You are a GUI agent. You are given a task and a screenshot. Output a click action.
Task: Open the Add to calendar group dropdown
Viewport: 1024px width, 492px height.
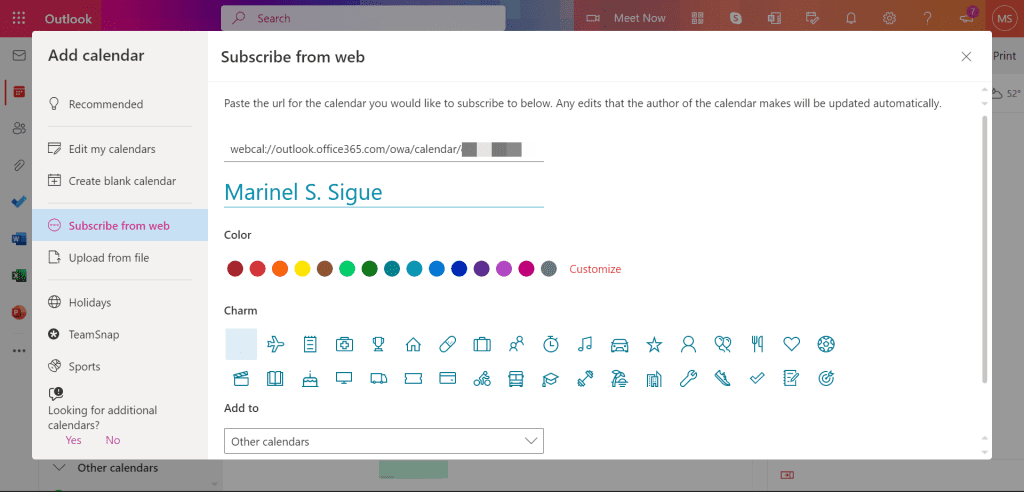384,441
